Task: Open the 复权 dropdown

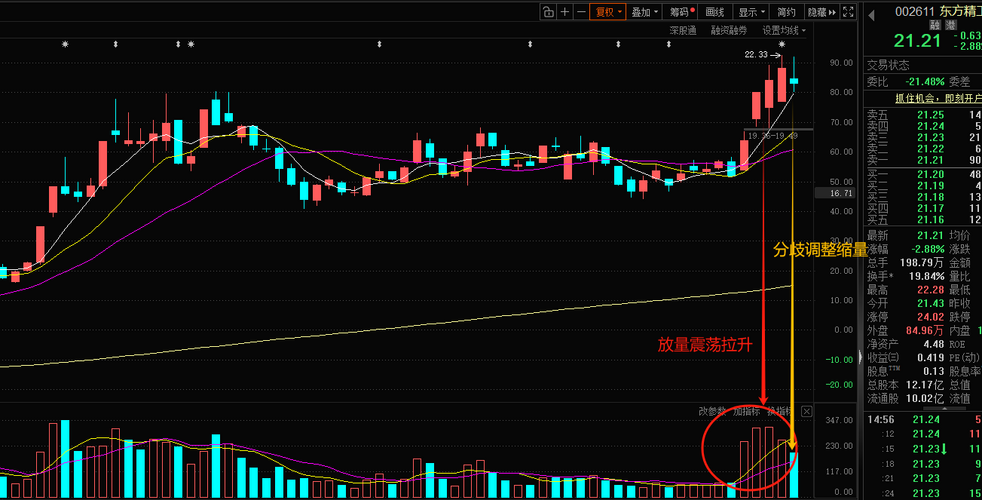Action: point(608,12)
